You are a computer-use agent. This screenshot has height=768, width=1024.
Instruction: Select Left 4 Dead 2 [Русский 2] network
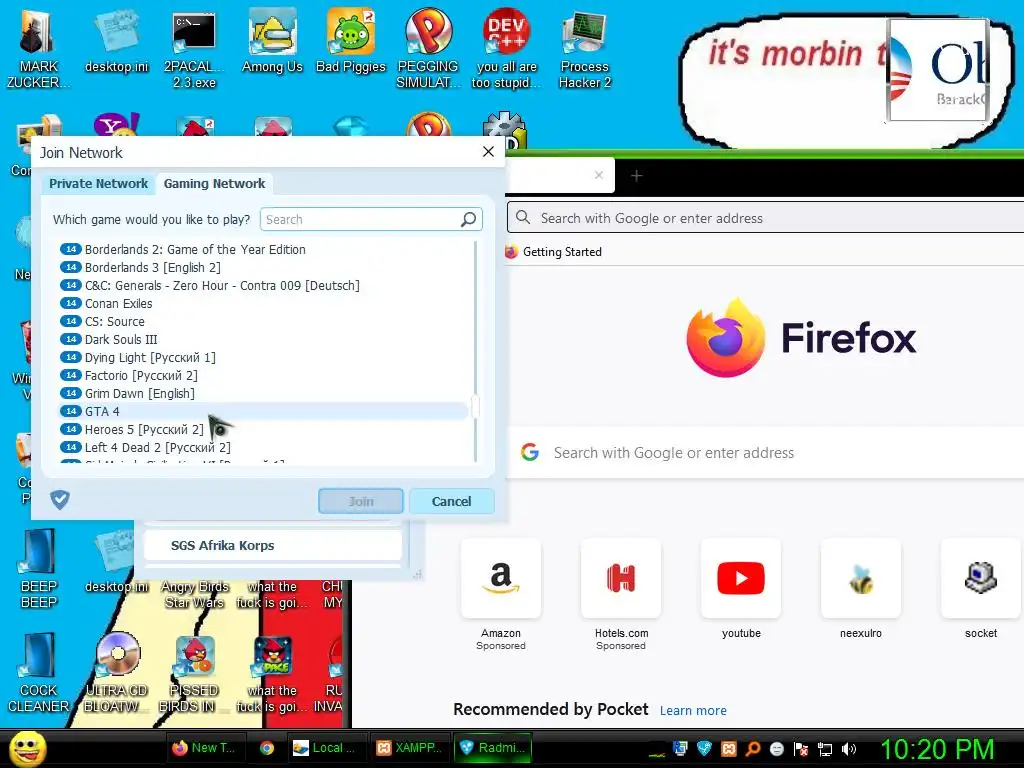tap(263, 447)
